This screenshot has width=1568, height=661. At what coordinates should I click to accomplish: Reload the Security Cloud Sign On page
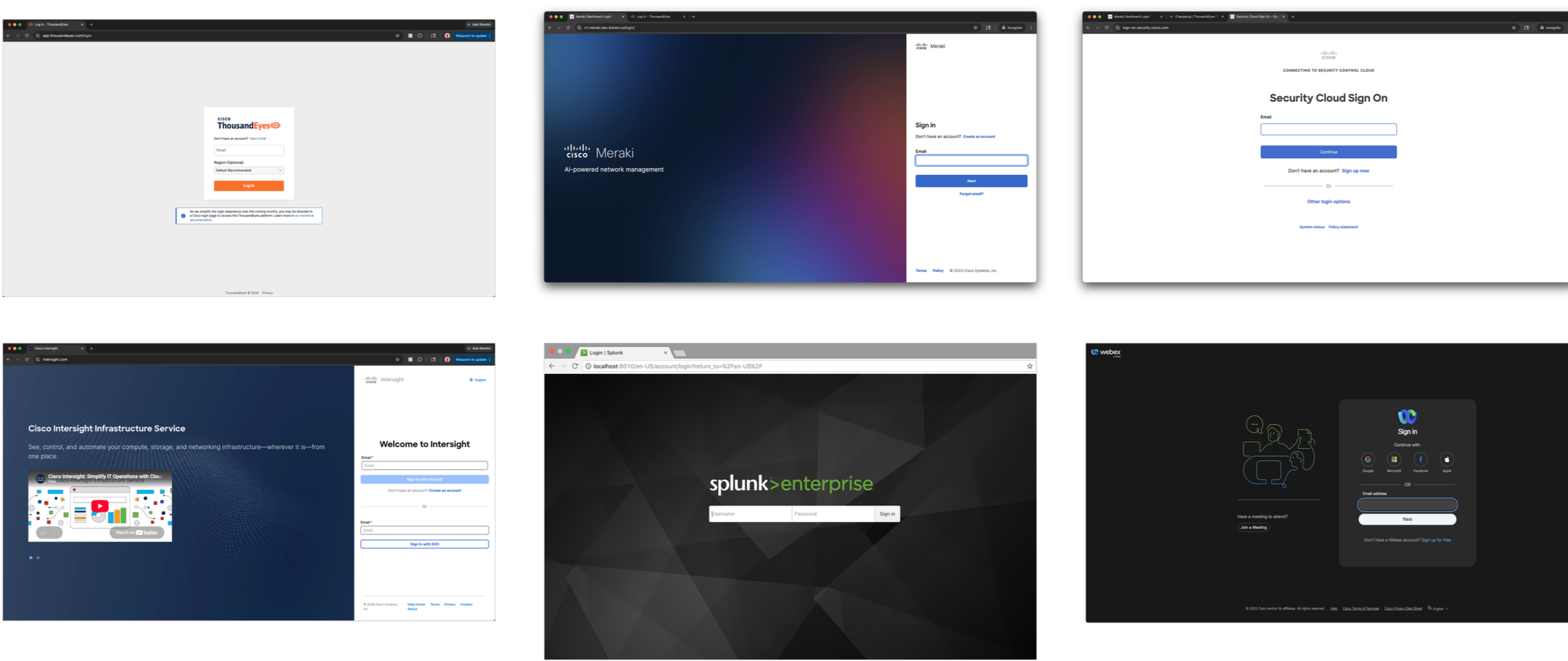[x=1106, y=28]
